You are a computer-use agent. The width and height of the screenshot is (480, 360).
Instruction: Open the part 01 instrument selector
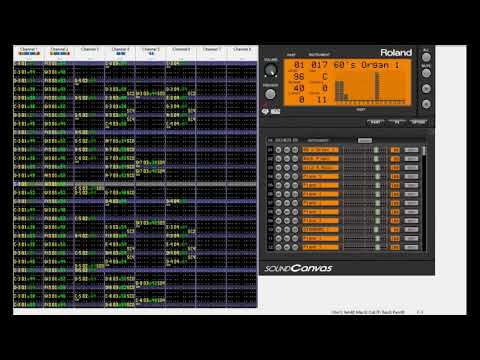click(x=321, y=150)
